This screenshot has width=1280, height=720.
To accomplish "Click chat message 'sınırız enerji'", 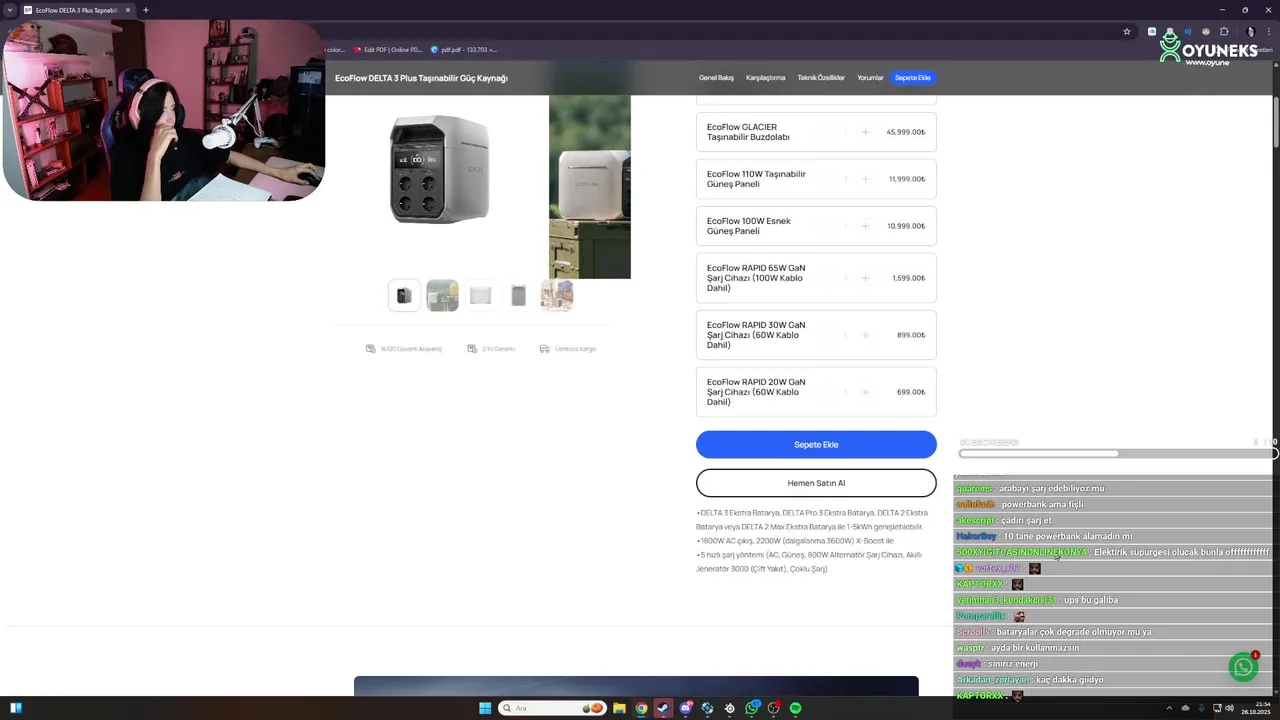I will [1011, 664].
